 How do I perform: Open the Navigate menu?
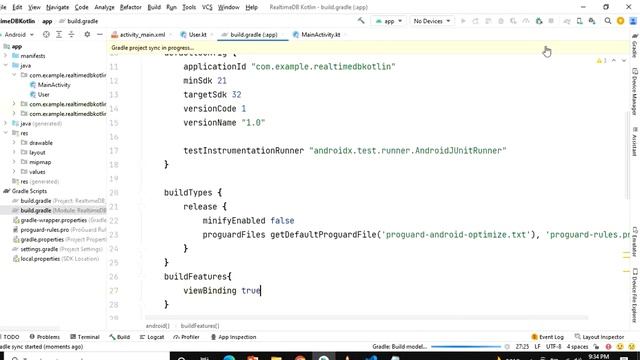tap(58, 7)
